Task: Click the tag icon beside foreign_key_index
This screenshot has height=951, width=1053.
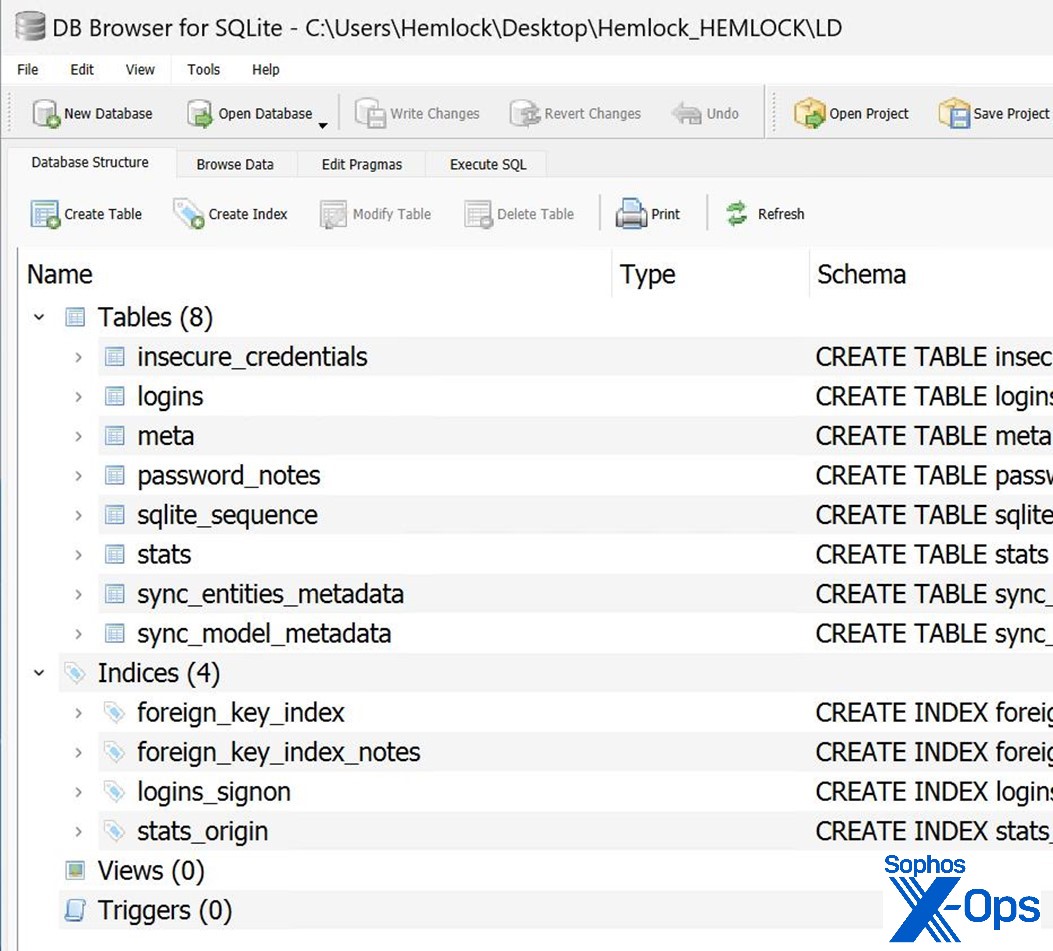Action: (x=114, y=713)
